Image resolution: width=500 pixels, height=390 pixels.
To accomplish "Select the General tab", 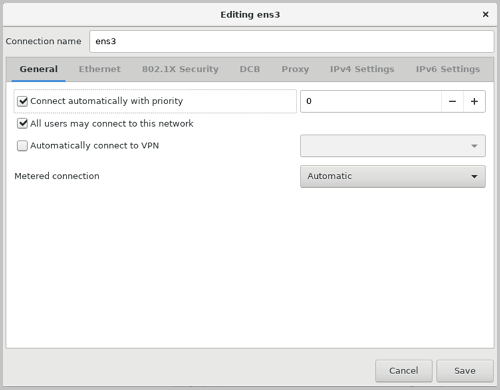I will pyautogui.click(x=39, y=69).
